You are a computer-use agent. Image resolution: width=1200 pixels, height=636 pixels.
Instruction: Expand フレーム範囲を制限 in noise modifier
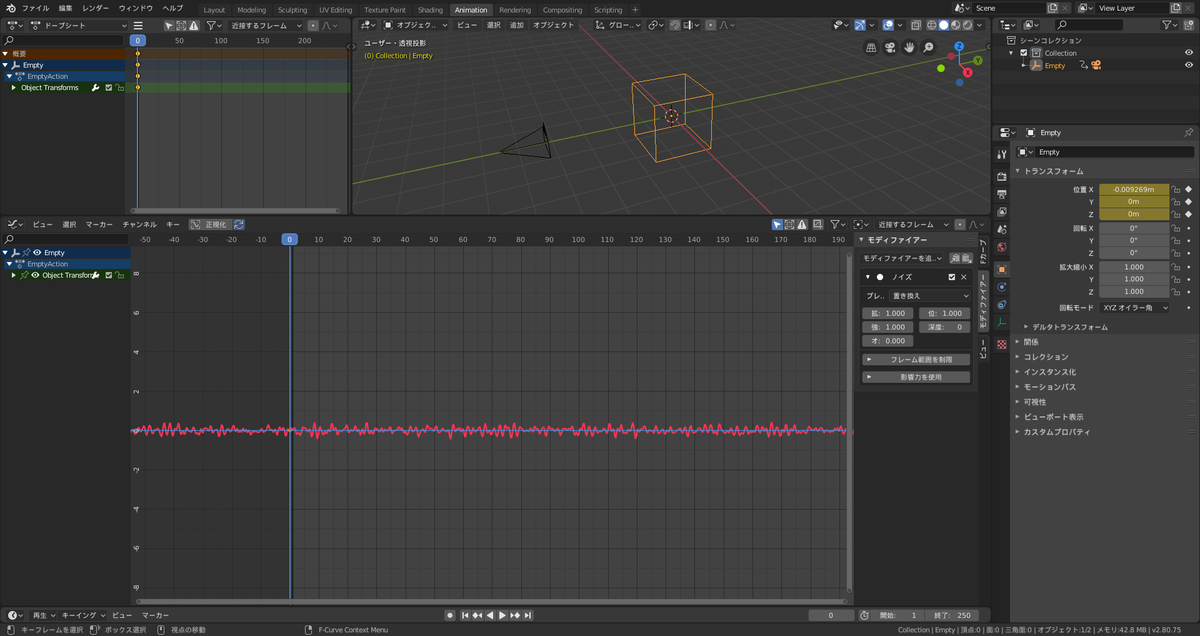point(916,359)
